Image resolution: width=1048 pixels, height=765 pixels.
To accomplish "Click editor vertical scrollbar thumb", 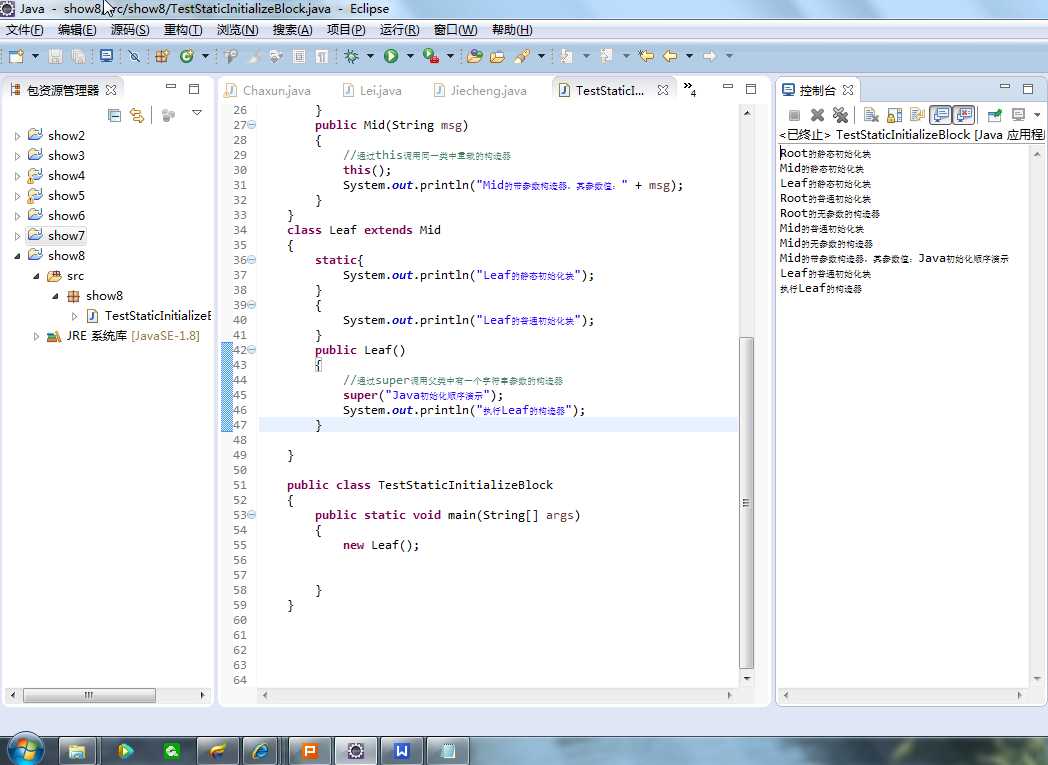I will click(x=747, y=502).
